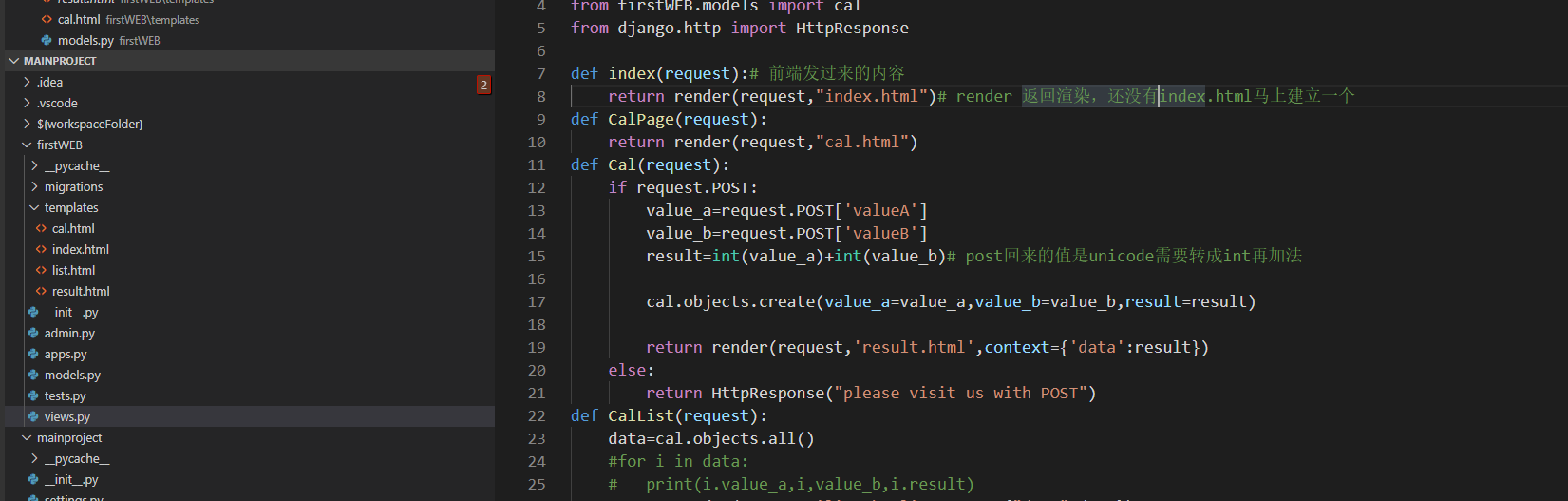Click the "cal.html" string on line 10

862,143
